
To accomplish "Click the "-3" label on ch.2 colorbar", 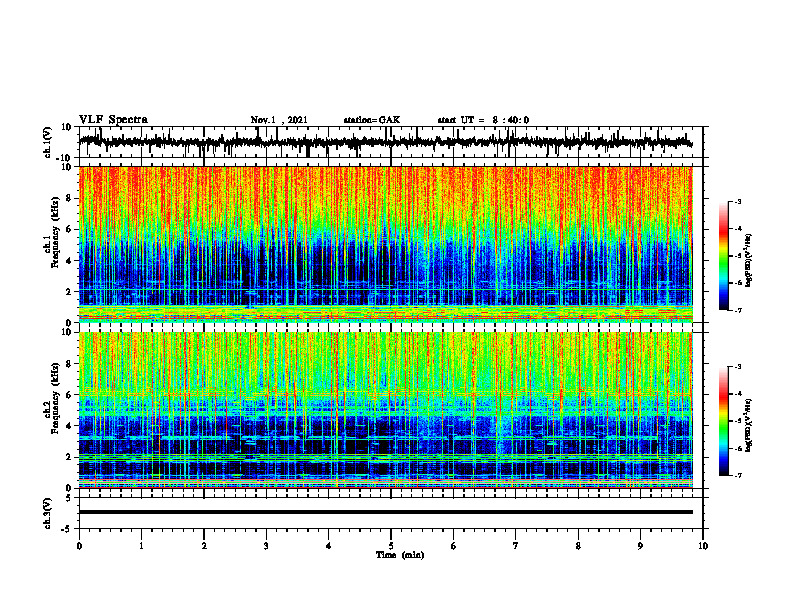I will [738, 367].
